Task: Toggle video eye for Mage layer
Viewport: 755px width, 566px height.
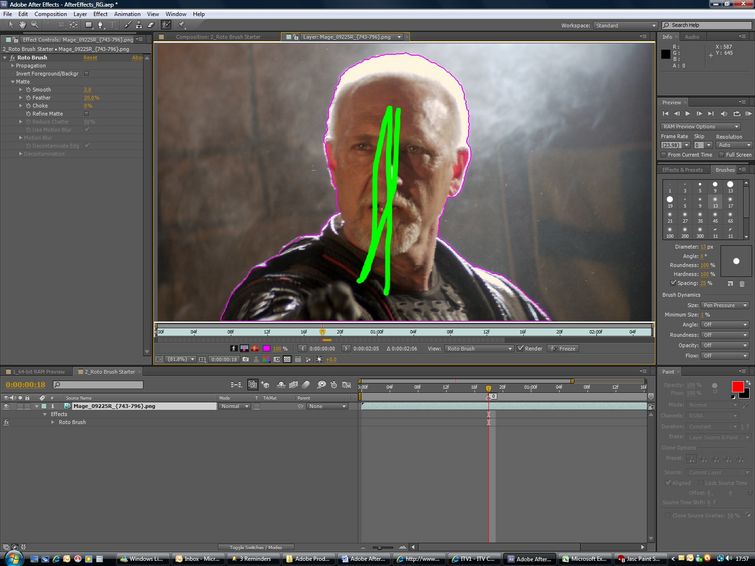Action: click(6, 406)
